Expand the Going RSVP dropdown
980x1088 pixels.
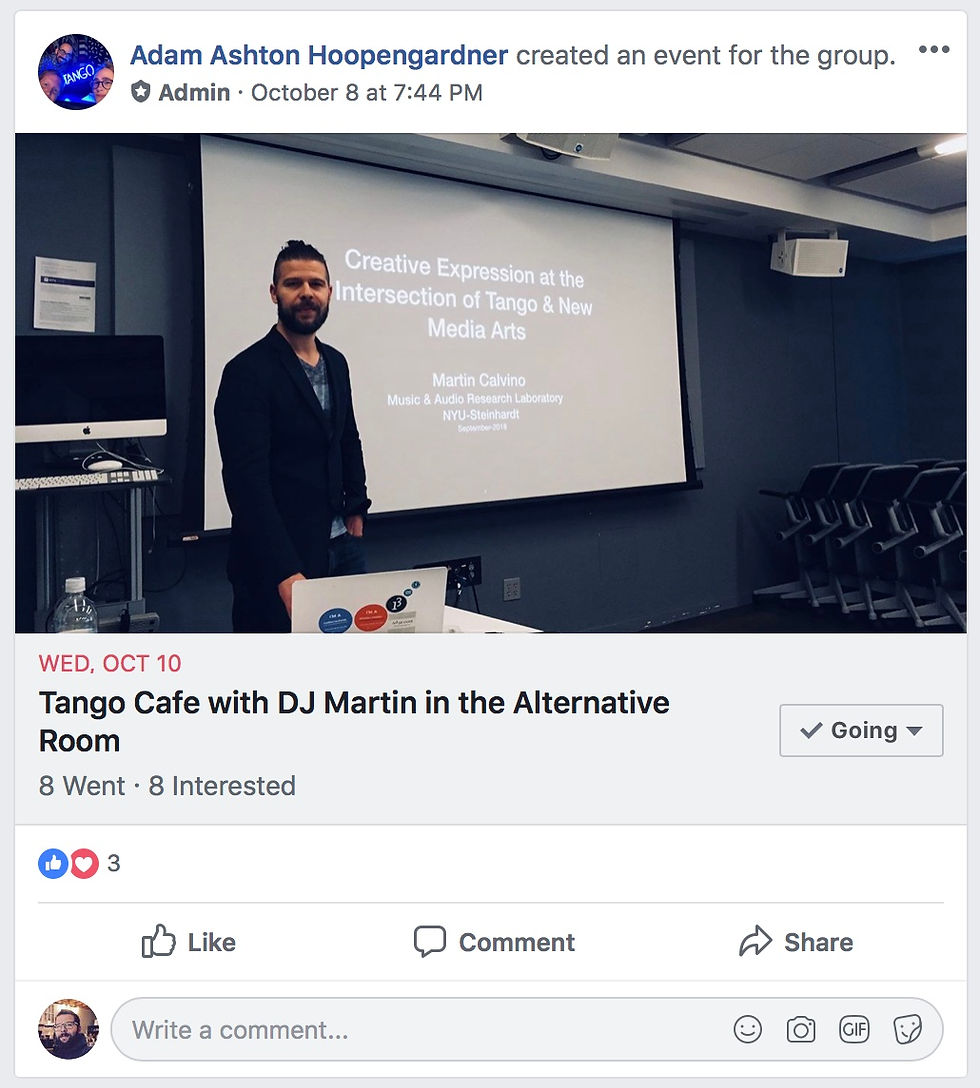click(861, 730)
